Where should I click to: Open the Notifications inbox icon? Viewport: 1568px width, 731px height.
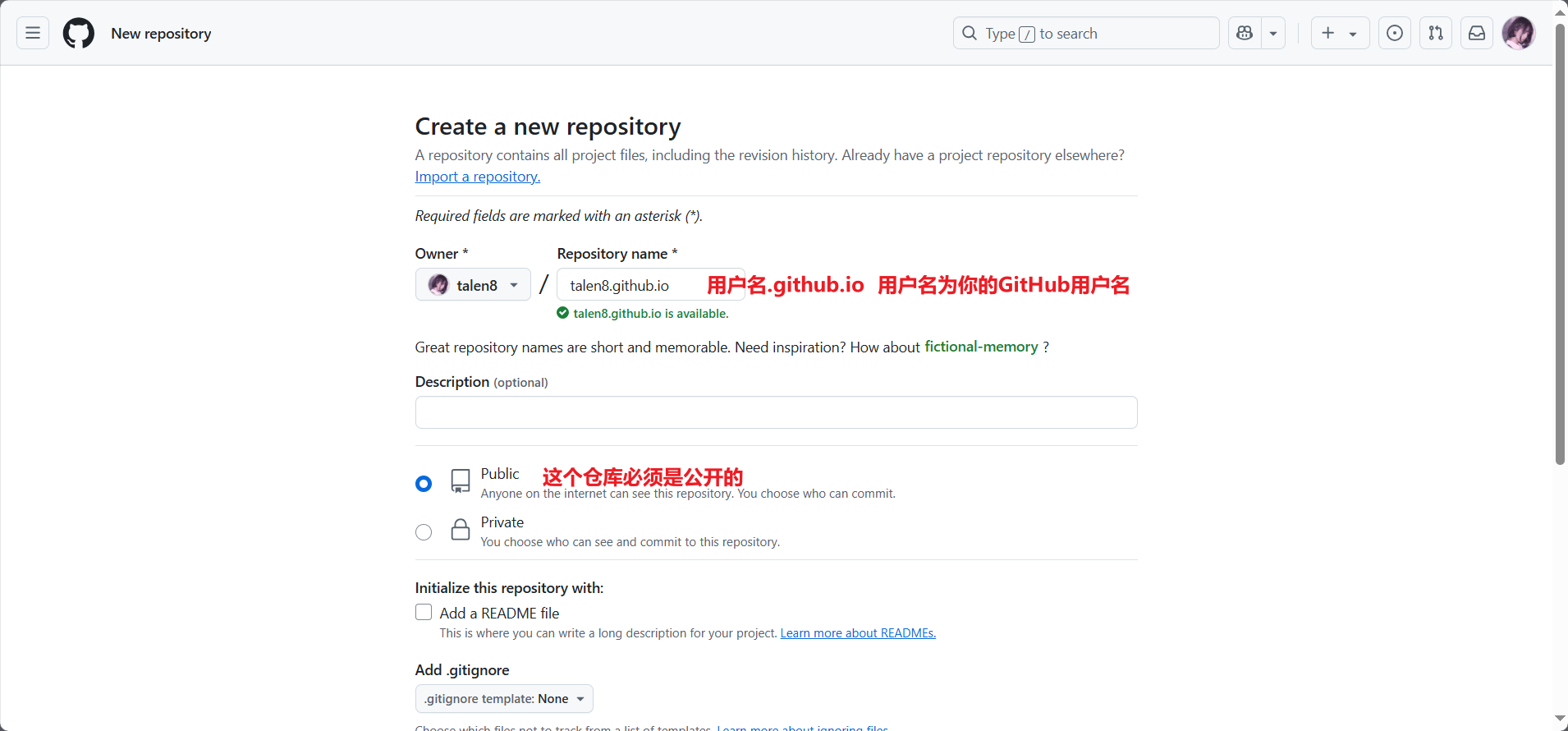[1476, 33]
